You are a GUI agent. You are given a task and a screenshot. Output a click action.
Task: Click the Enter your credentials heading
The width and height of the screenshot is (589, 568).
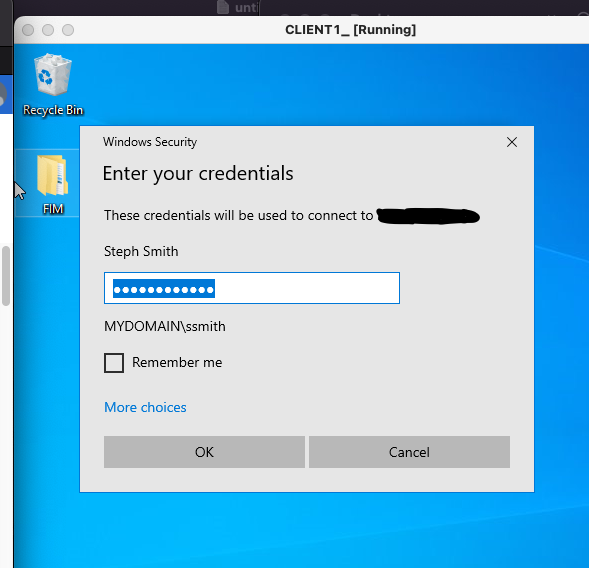point(198,174)
